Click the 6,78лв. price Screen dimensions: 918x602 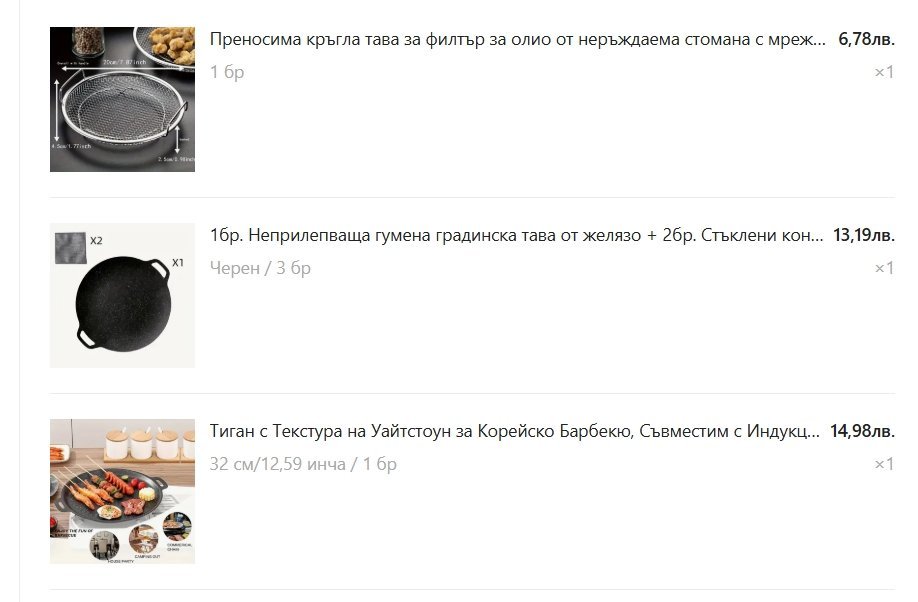866,39
